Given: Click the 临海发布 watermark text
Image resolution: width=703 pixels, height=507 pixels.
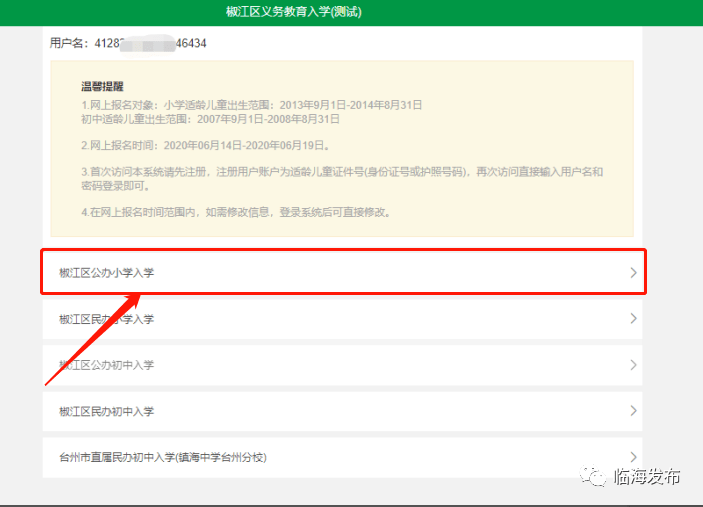Looking at the screenshot, I should 647,477.
